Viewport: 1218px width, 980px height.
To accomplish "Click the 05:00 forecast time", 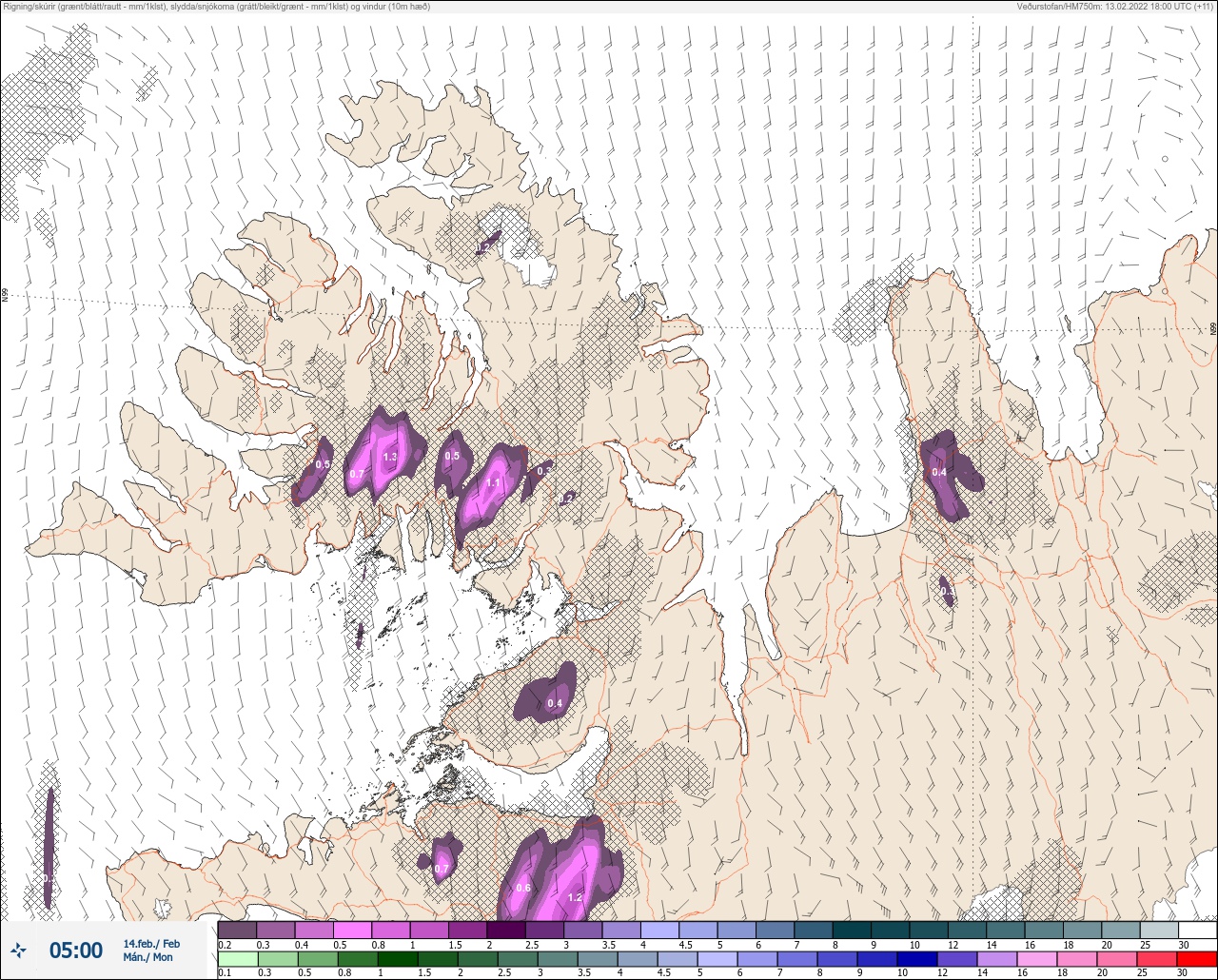I will click(76, 951).
